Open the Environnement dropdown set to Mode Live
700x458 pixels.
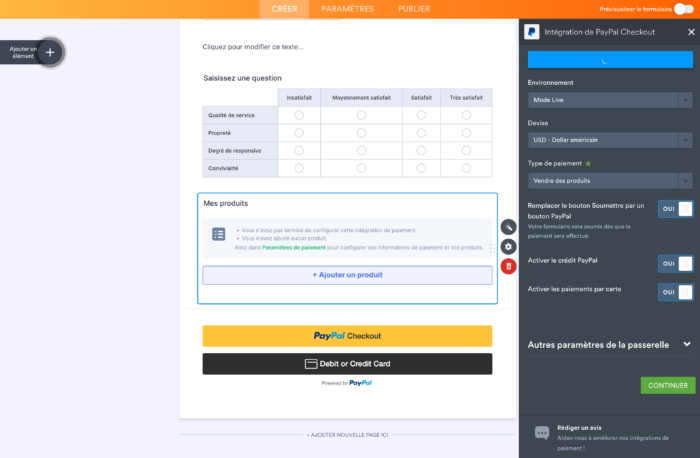pos(610,100)
